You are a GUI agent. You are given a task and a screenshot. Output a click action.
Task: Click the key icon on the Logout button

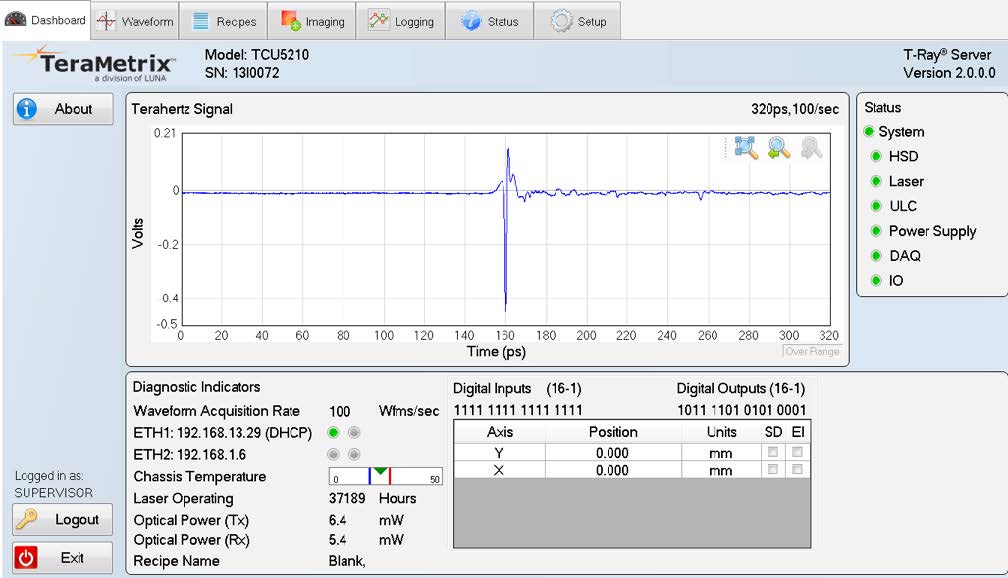tap(26, 519)
